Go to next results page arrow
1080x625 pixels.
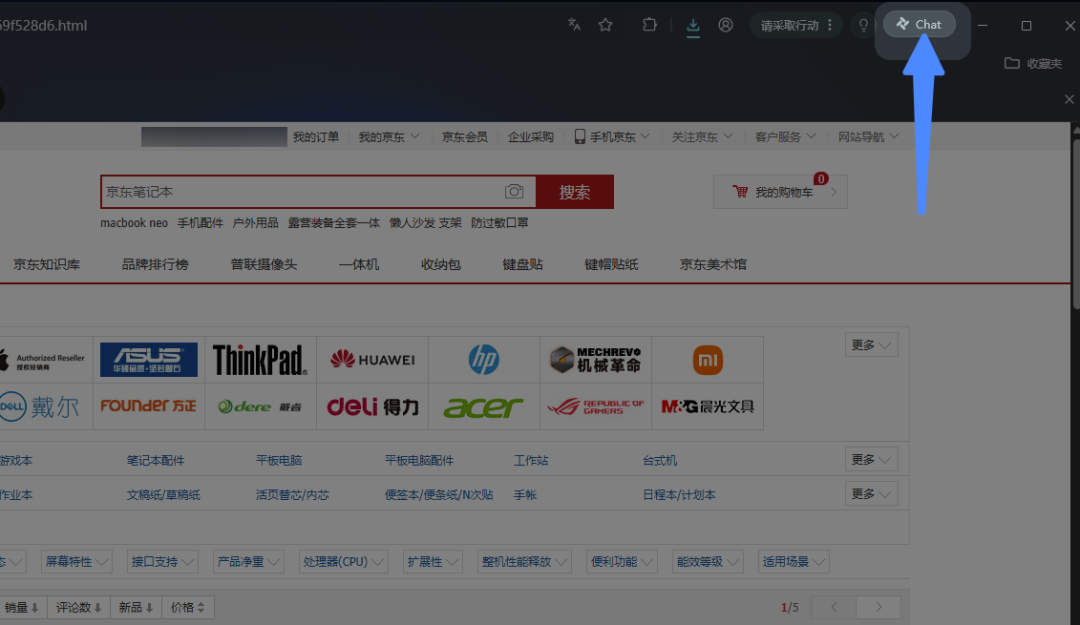(x=878, y=607)
